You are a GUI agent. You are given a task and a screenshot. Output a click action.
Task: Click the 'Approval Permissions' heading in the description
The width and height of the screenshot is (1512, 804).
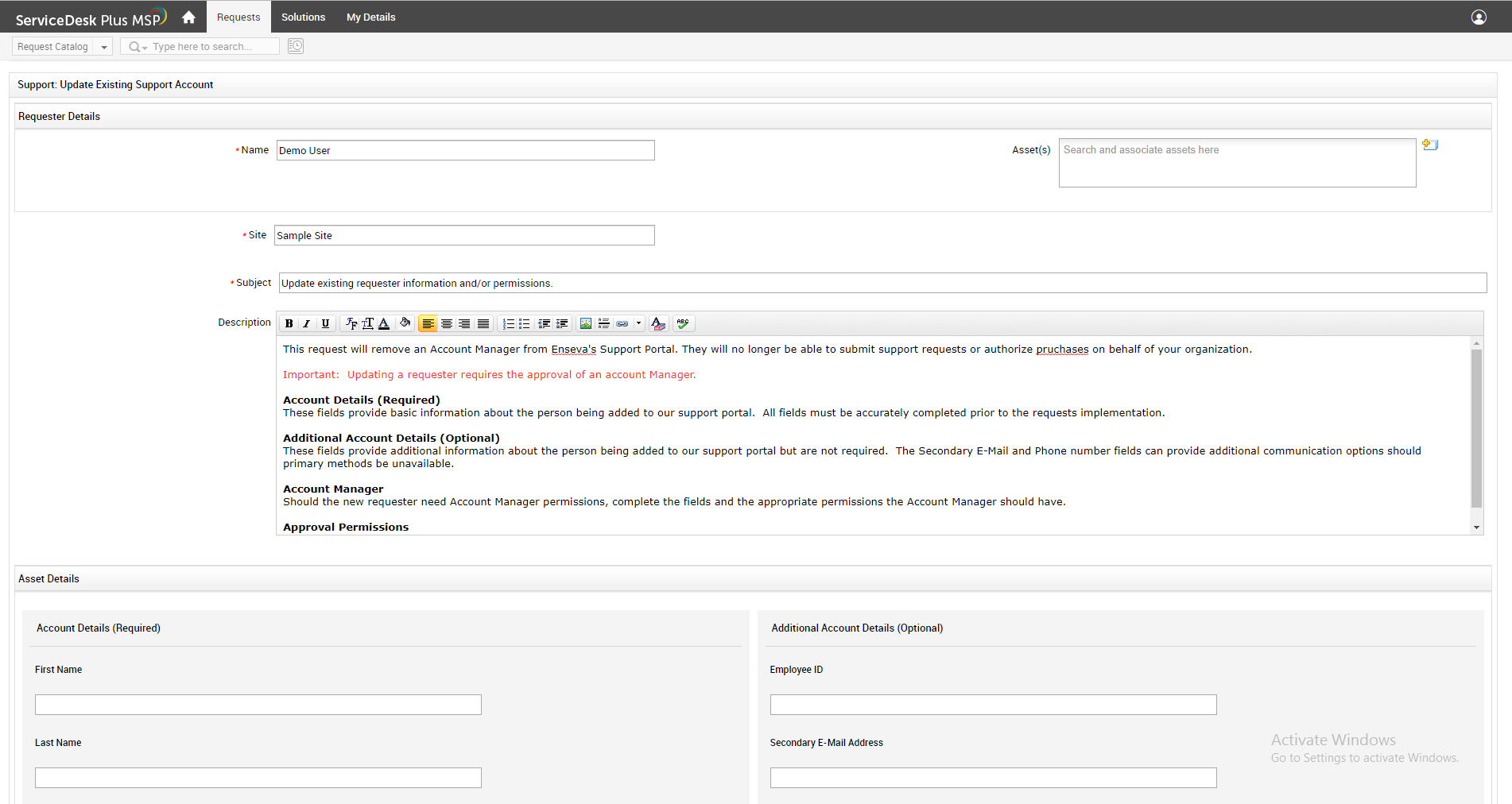pyautogui.click(x=346, y=527)
